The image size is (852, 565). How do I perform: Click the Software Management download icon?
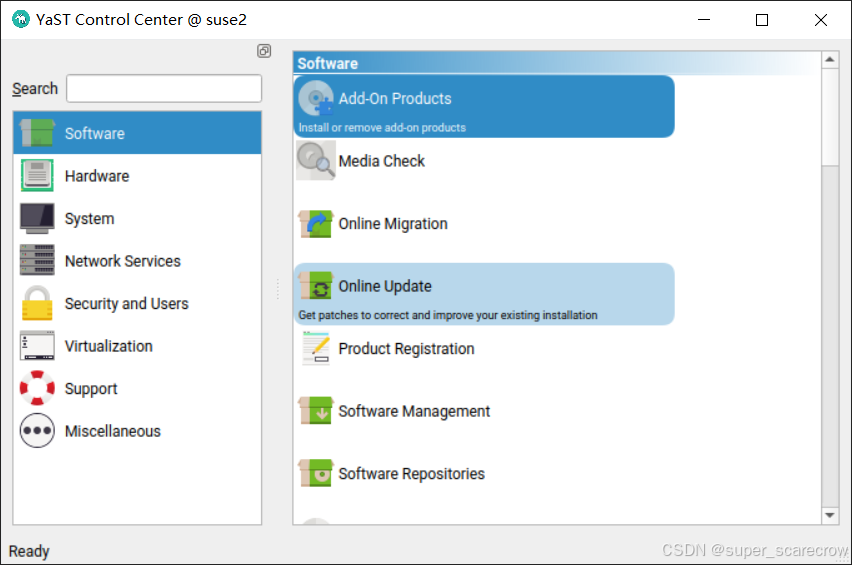316,411
